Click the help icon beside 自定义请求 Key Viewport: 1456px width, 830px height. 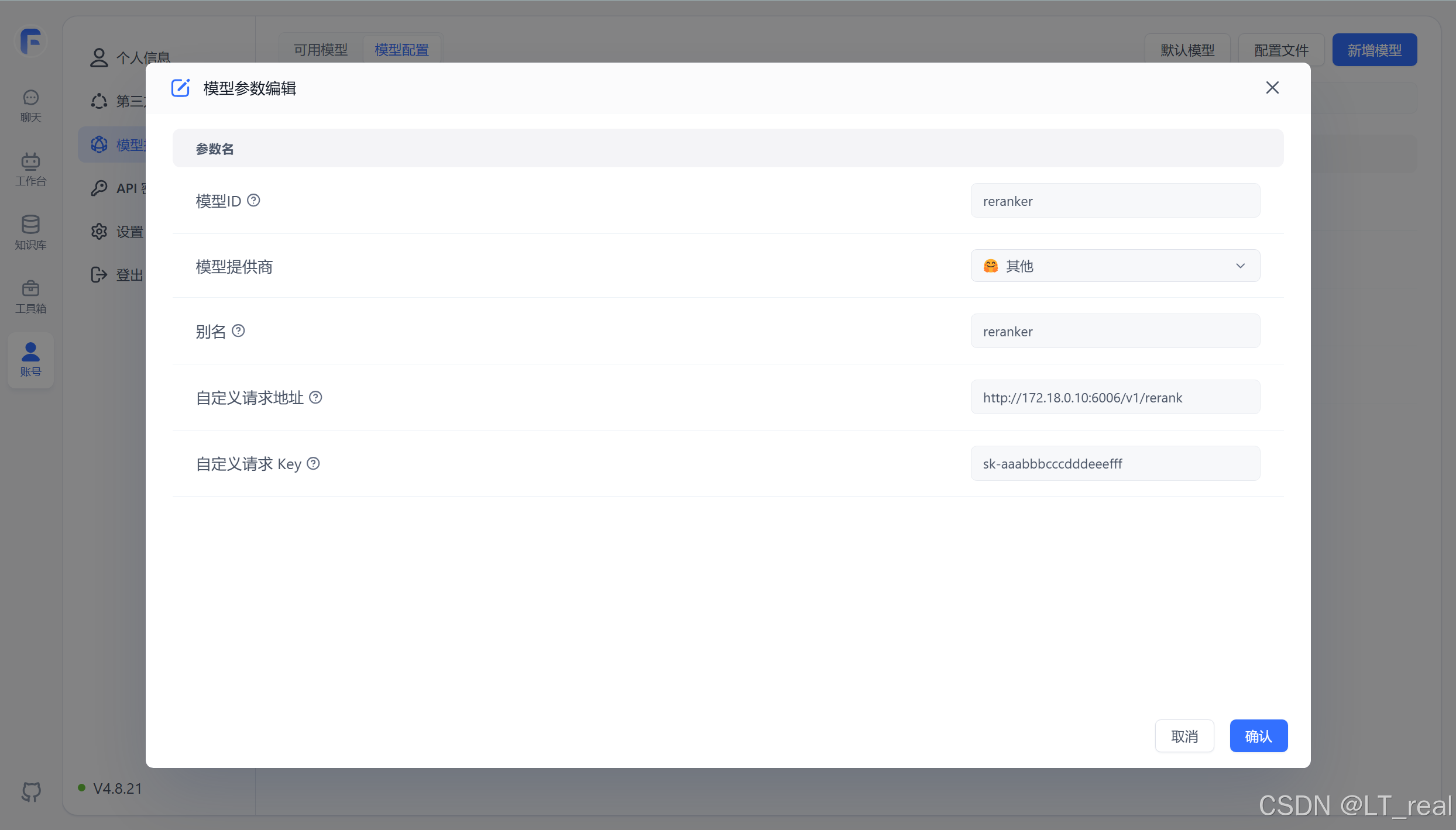click(313, 464)
